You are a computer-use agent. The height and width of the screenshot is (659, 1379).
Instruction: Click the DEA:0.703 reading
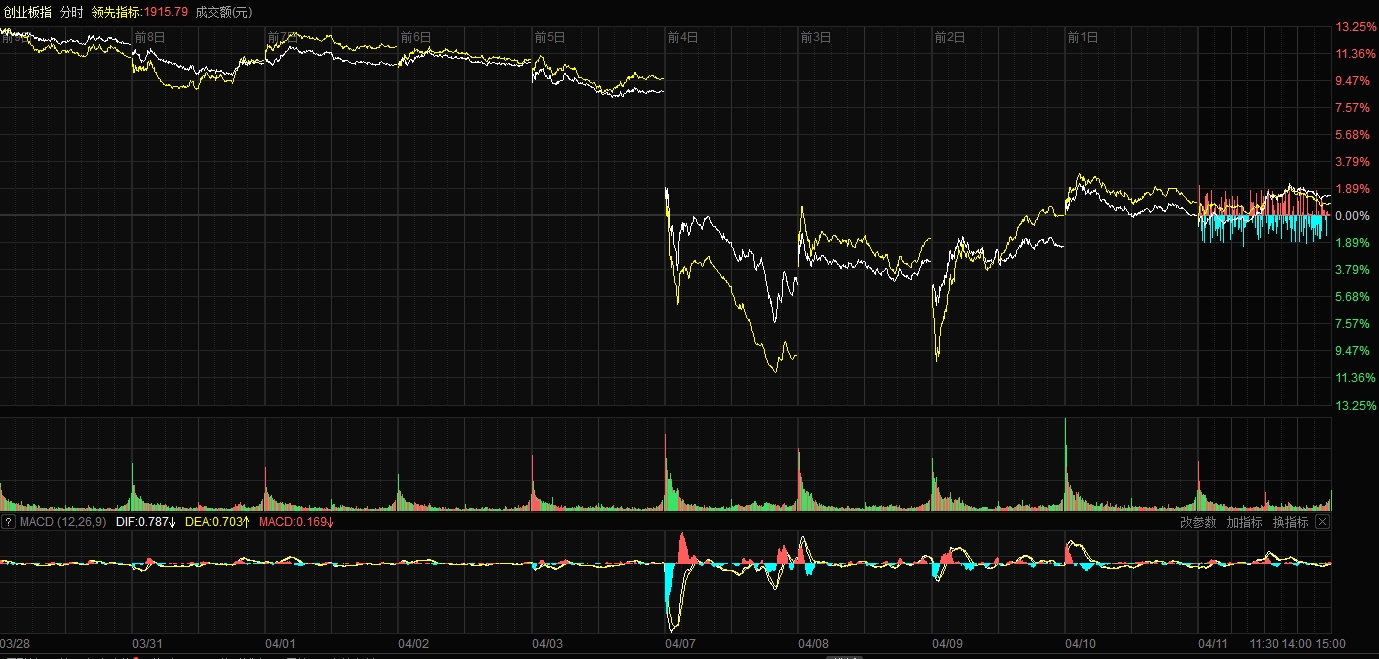click(218, 522)
